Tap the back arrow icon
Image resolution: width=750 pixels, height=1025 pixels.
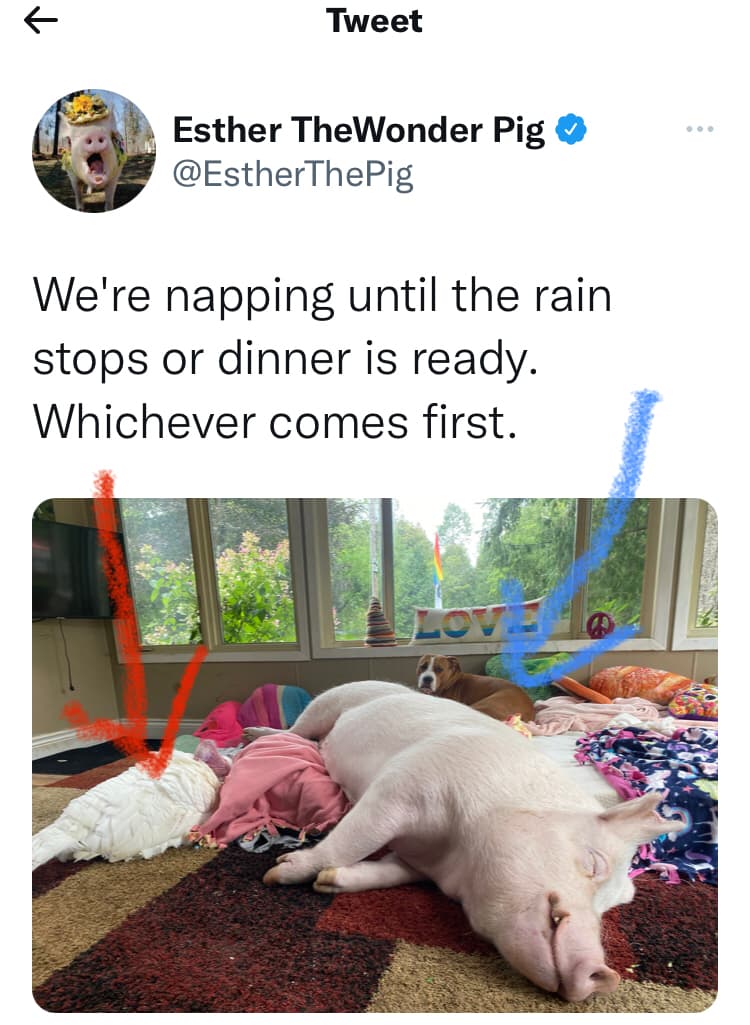tap(41, 21)
